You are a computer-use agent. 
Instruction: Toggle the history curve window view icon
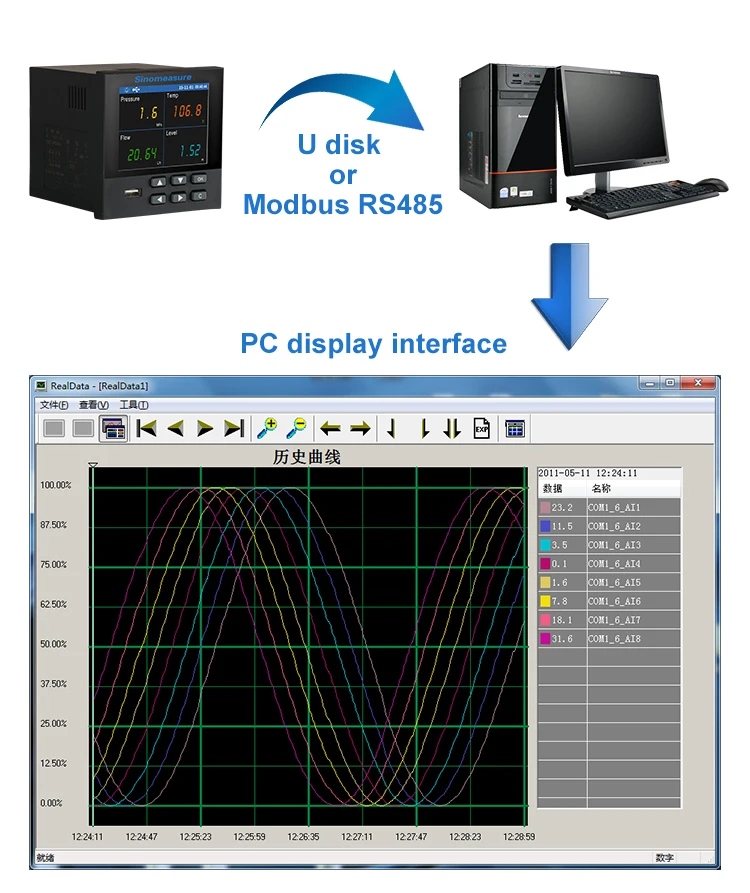113,428
